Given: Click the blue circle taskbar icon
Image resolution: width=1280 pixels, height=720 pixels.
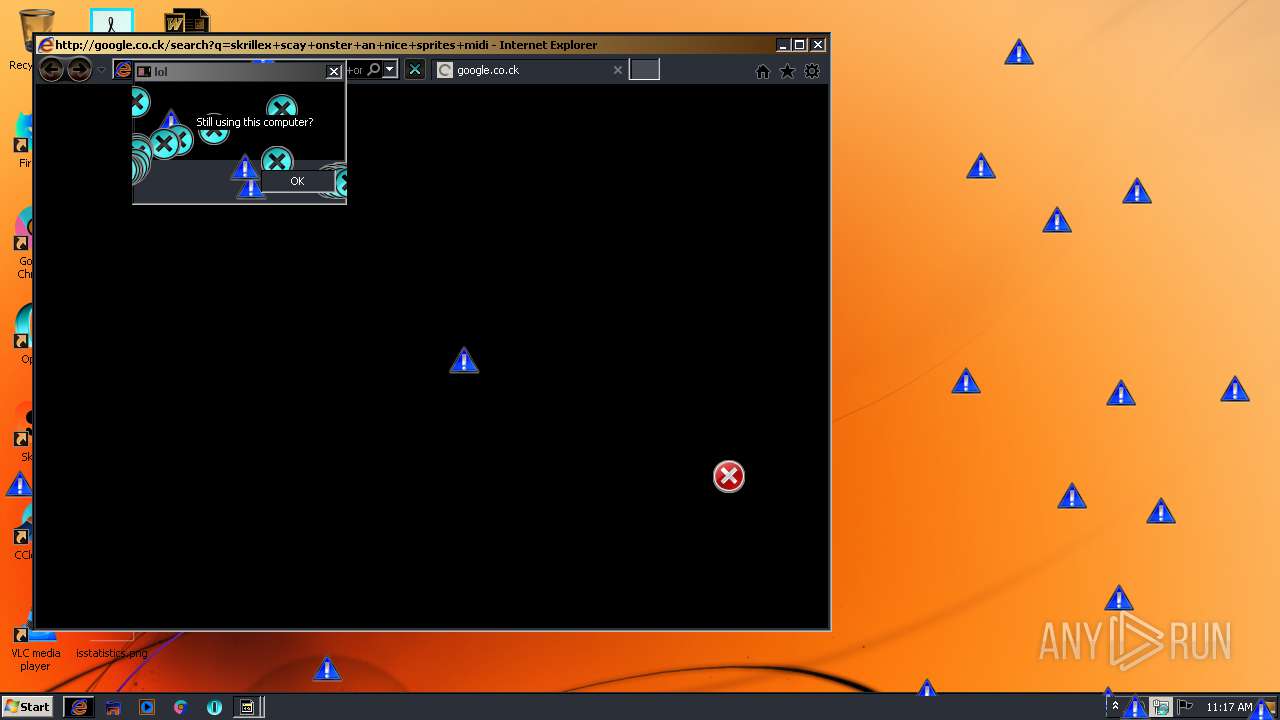Looking at the screenshot, I should [x=214, y=707].
